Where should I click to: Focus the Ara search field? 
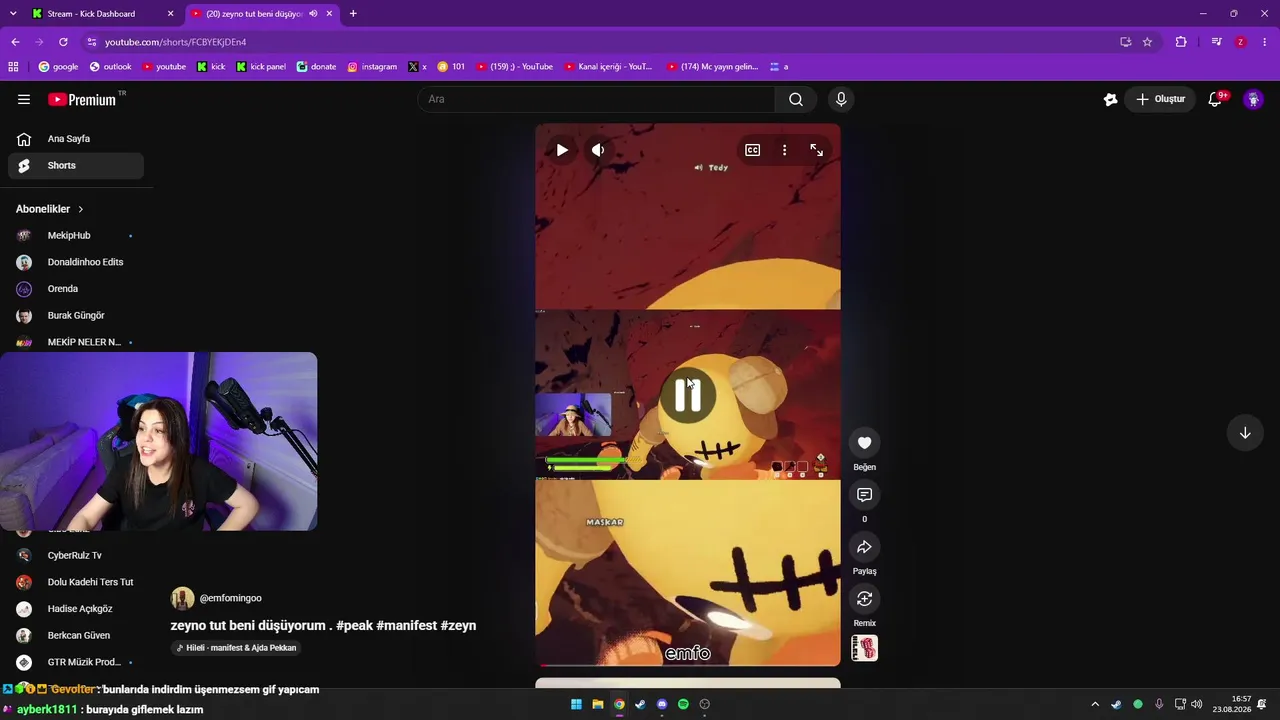point(597,99)
